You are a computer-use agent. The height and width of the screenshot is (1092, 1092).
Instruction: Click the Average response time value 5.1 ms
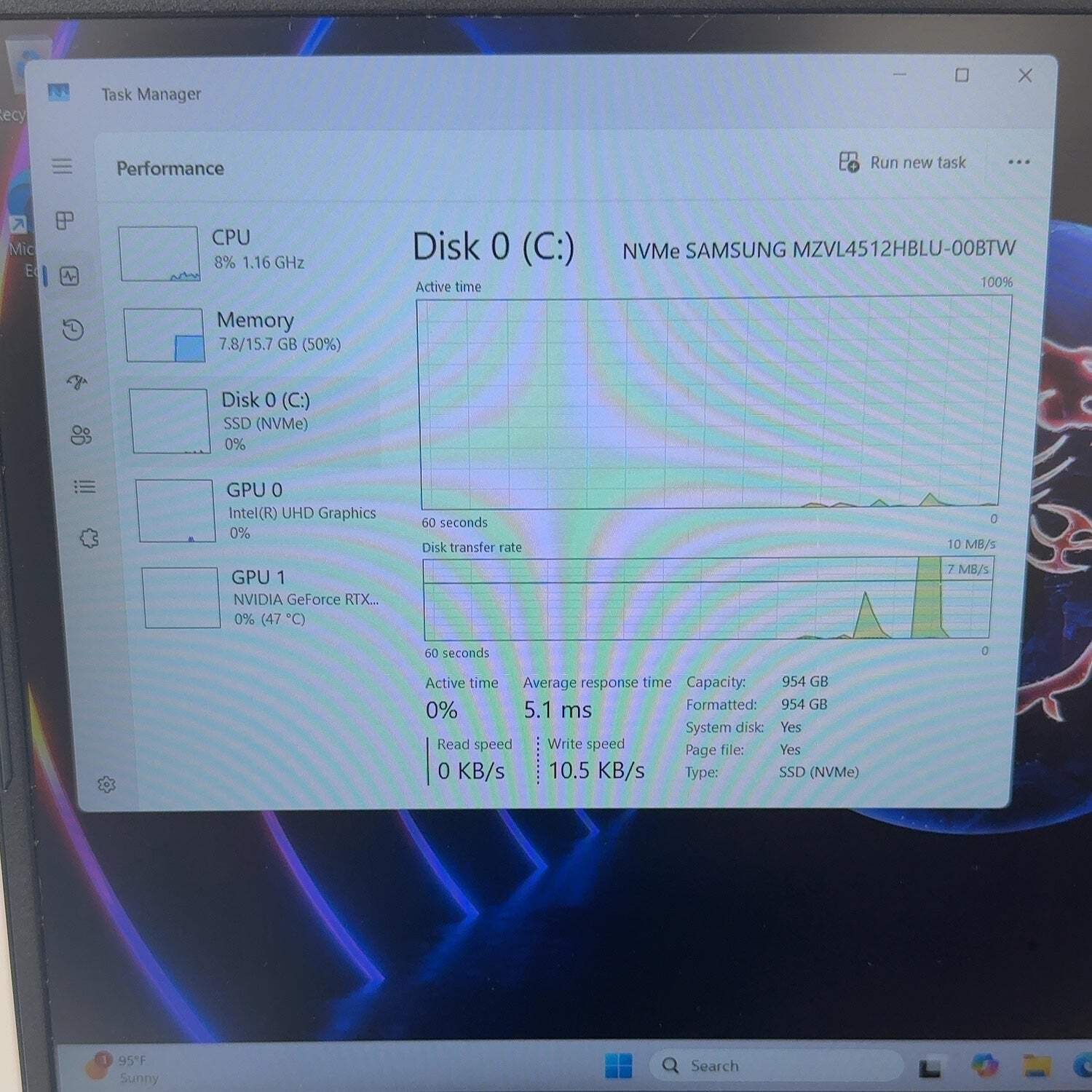point(558,710)
